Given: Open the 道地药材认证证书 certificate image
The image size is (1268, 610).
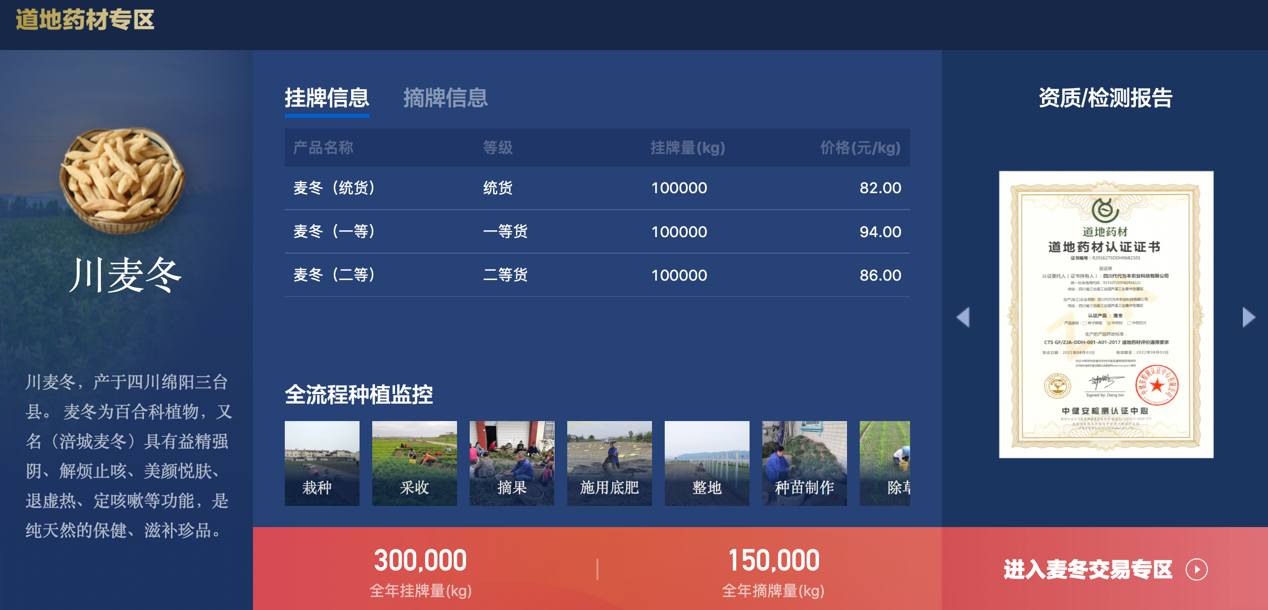Looking at the screenshot, I should [x=1105, y=313].
